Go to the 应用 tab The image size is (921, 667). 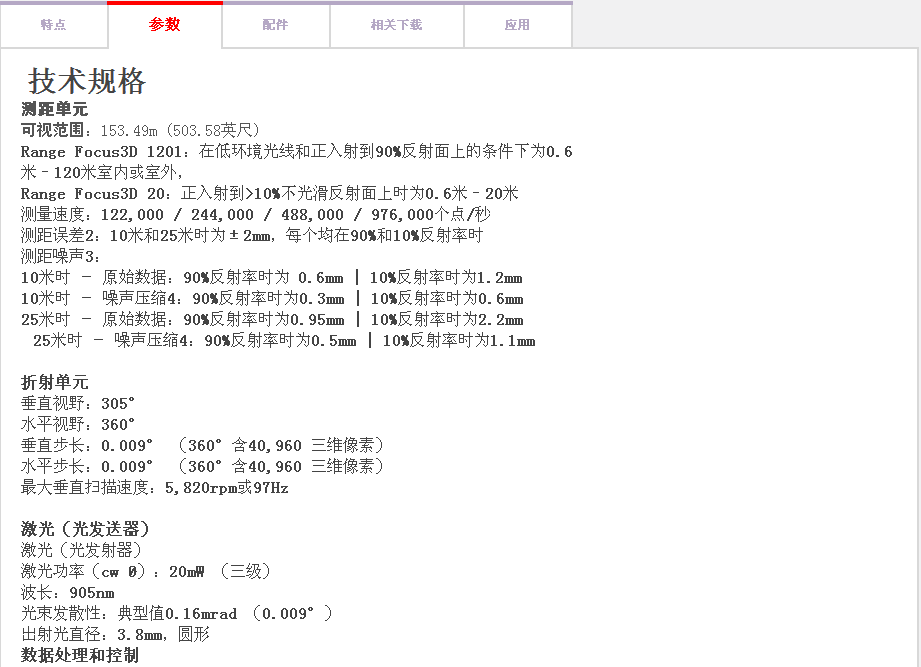pyautogui.click(x=517, y=25)
